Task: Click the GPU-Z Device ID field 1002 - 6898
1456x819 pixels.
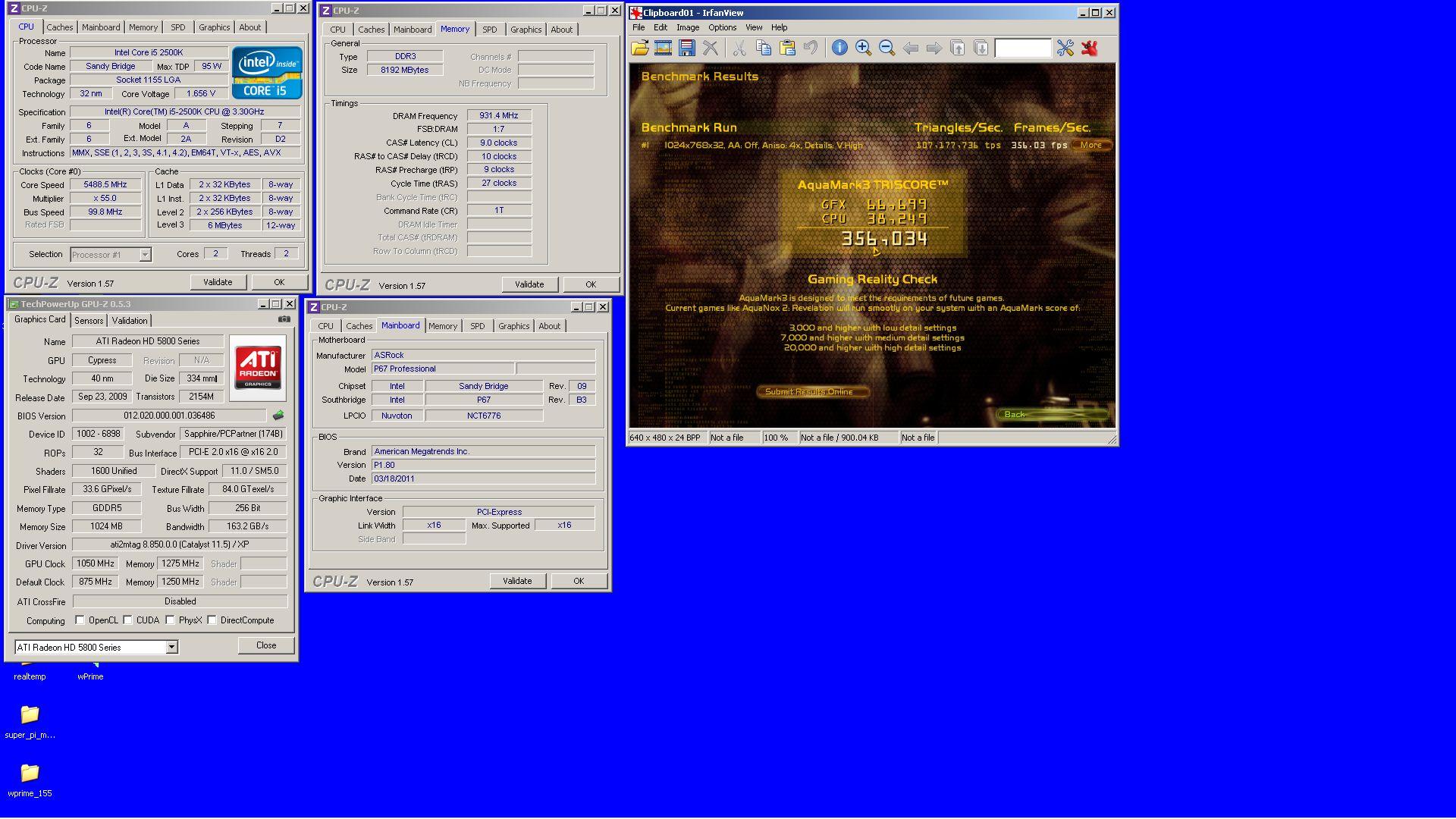Action: [x=99, y=434]
